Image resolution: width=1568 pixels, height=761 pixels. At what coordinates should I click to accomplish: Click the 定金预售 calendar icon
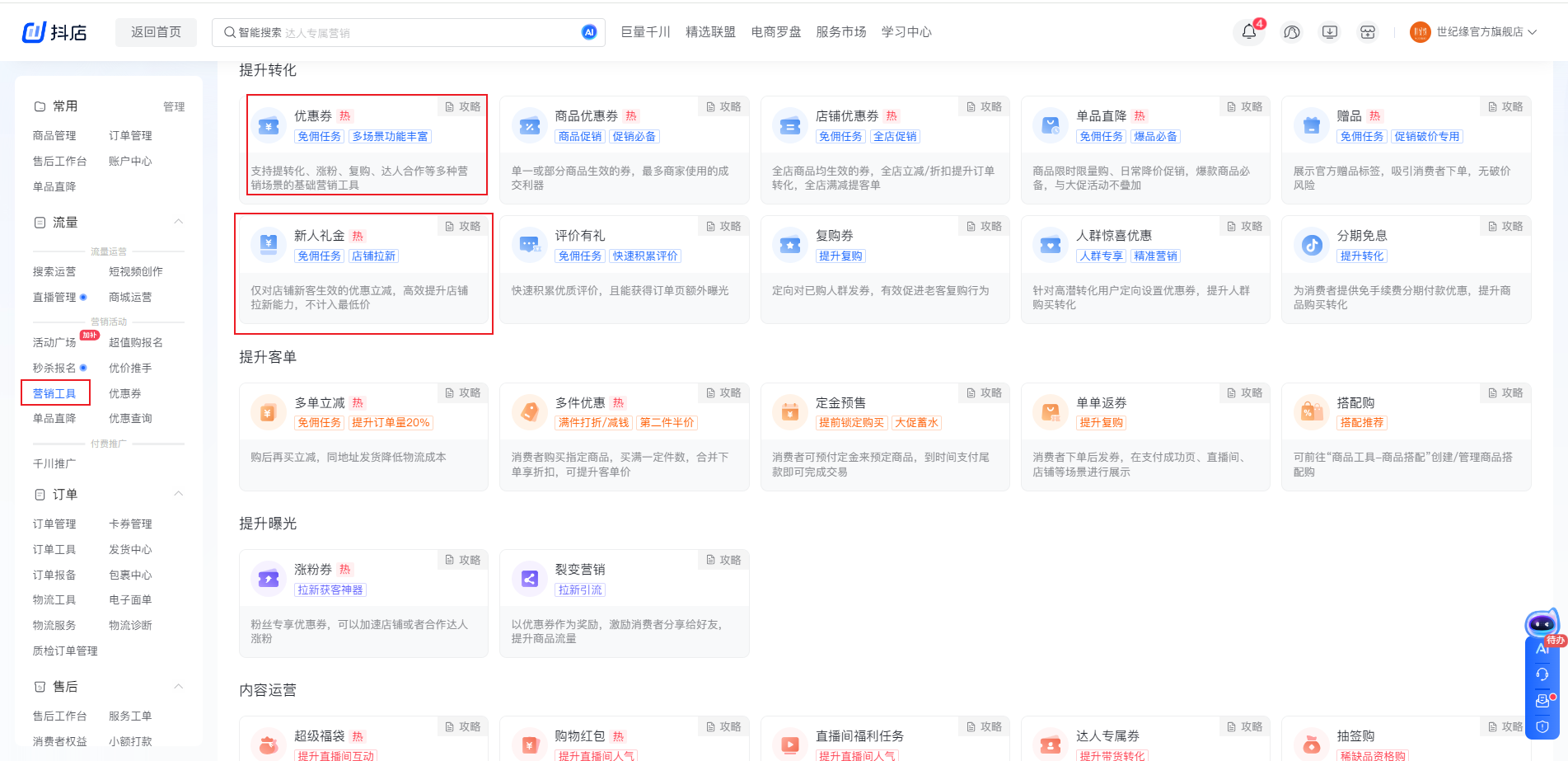coord(790,412)
